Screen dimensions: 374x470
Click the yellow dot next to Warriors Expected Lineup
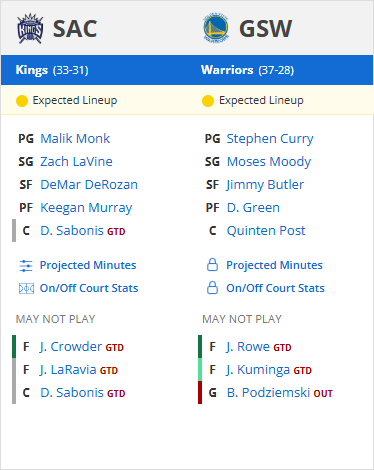[208, 101]
